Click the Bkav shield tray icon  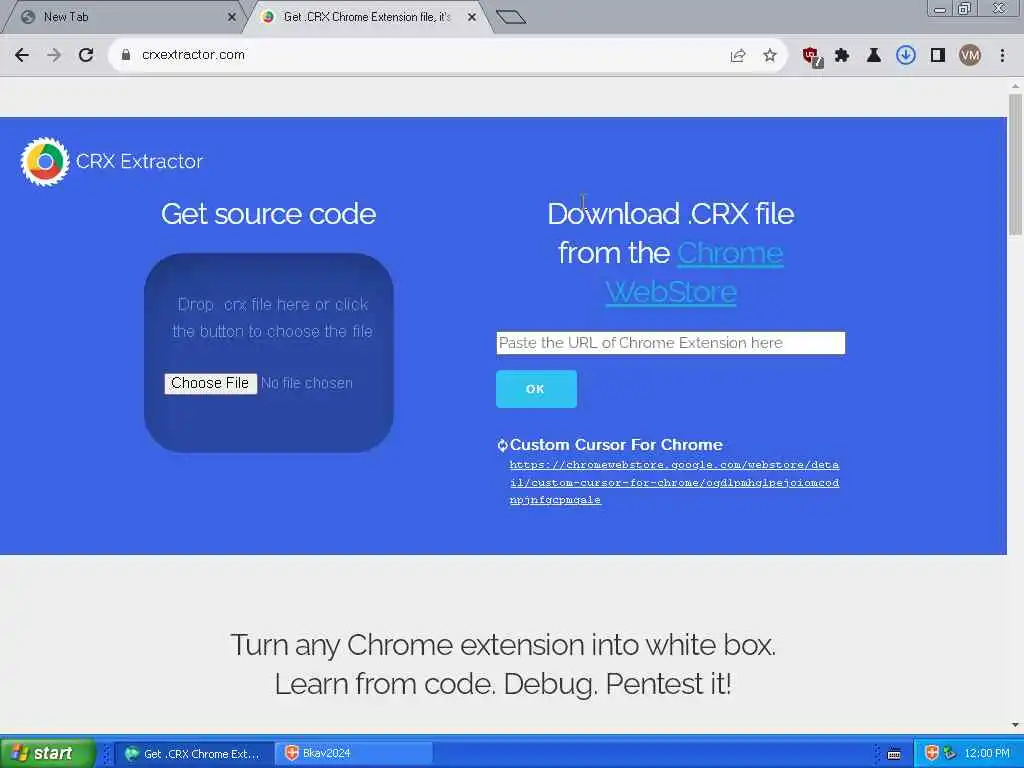[932, 754]
